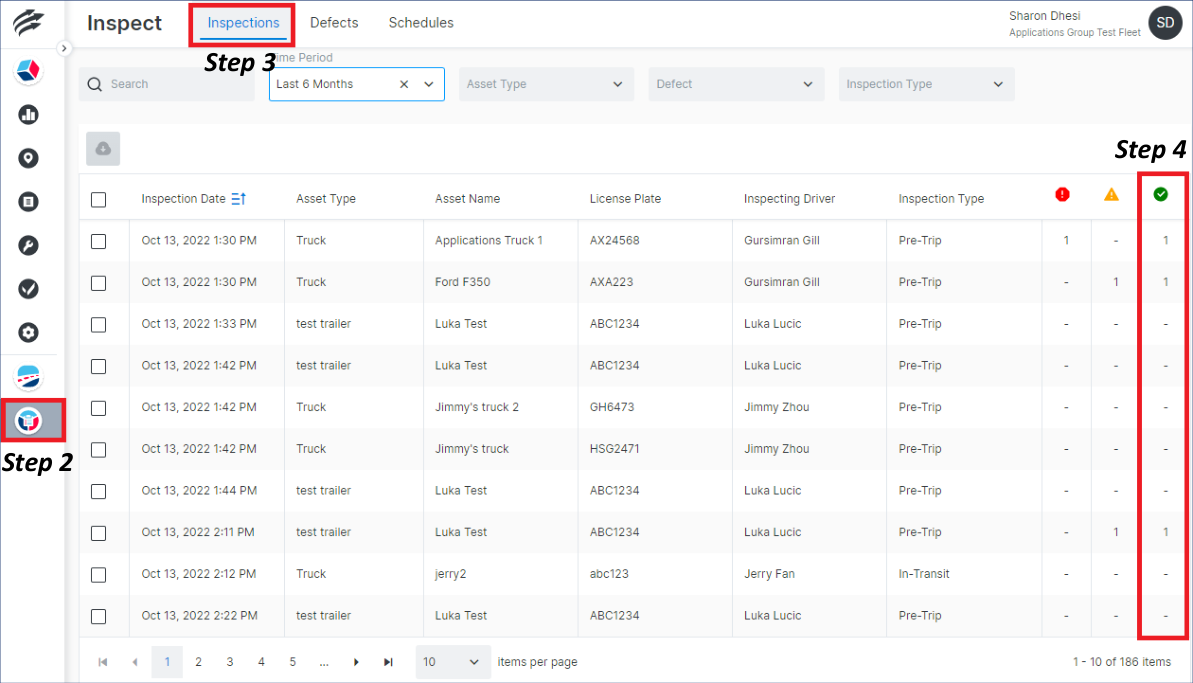This screenshot has width=1193, height=683.
Task: Open the Inspect shield tool in the sidebar
Action: pyautogui.click(x=28, y=420)
